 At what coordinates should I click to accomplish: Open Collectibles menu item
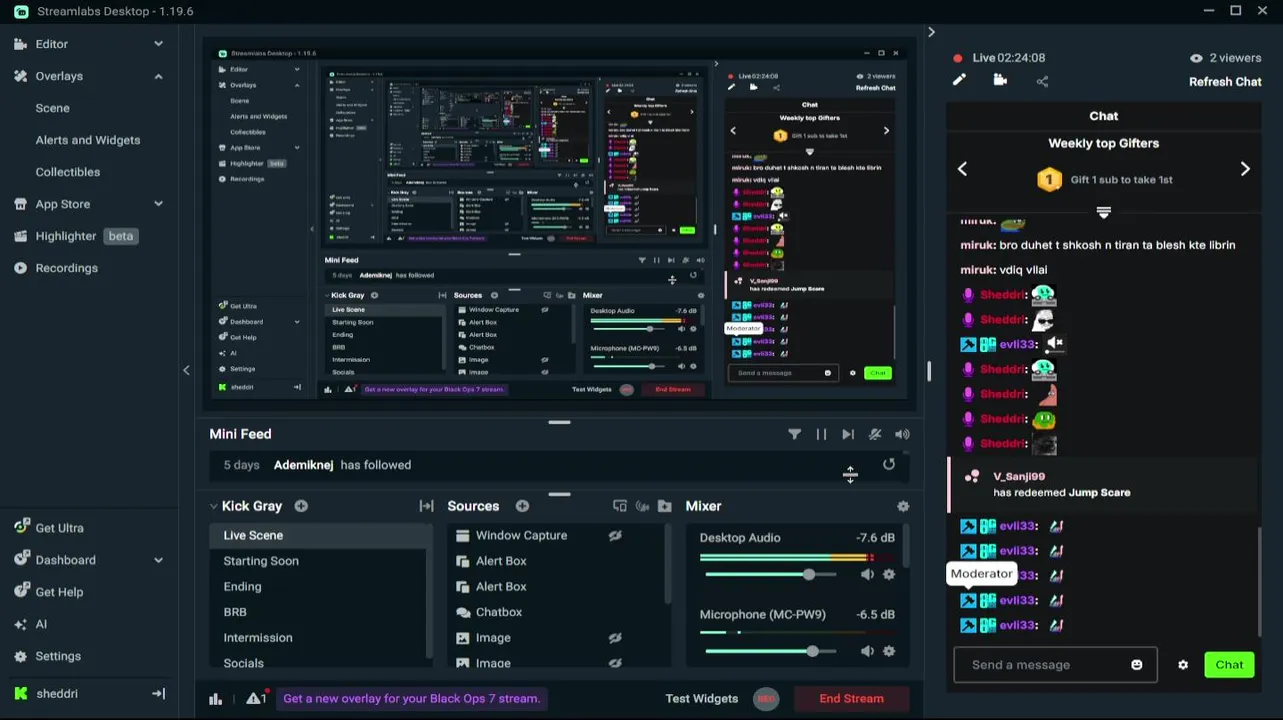68,172
